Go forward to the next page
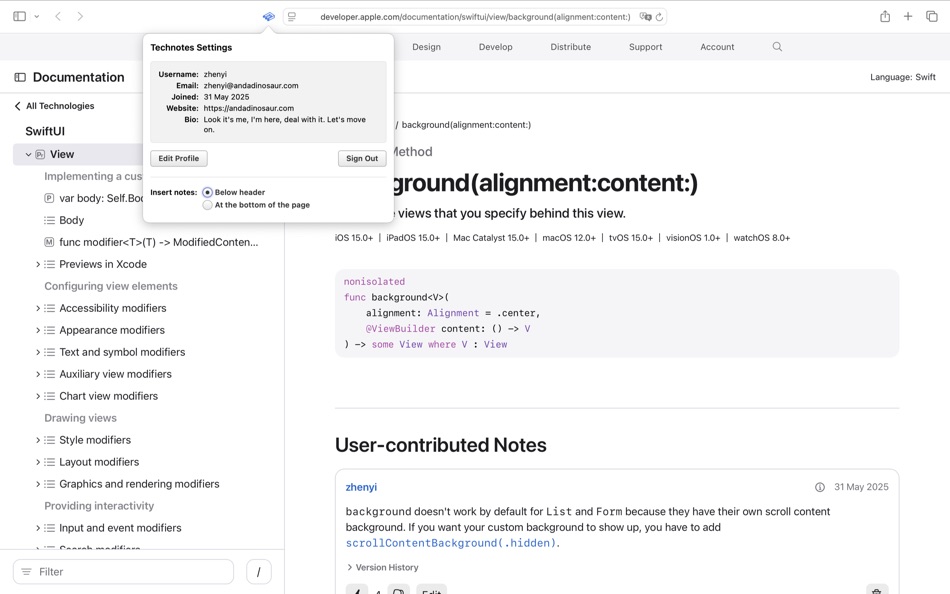Viewport: 950px width, 594px height. 80,16
